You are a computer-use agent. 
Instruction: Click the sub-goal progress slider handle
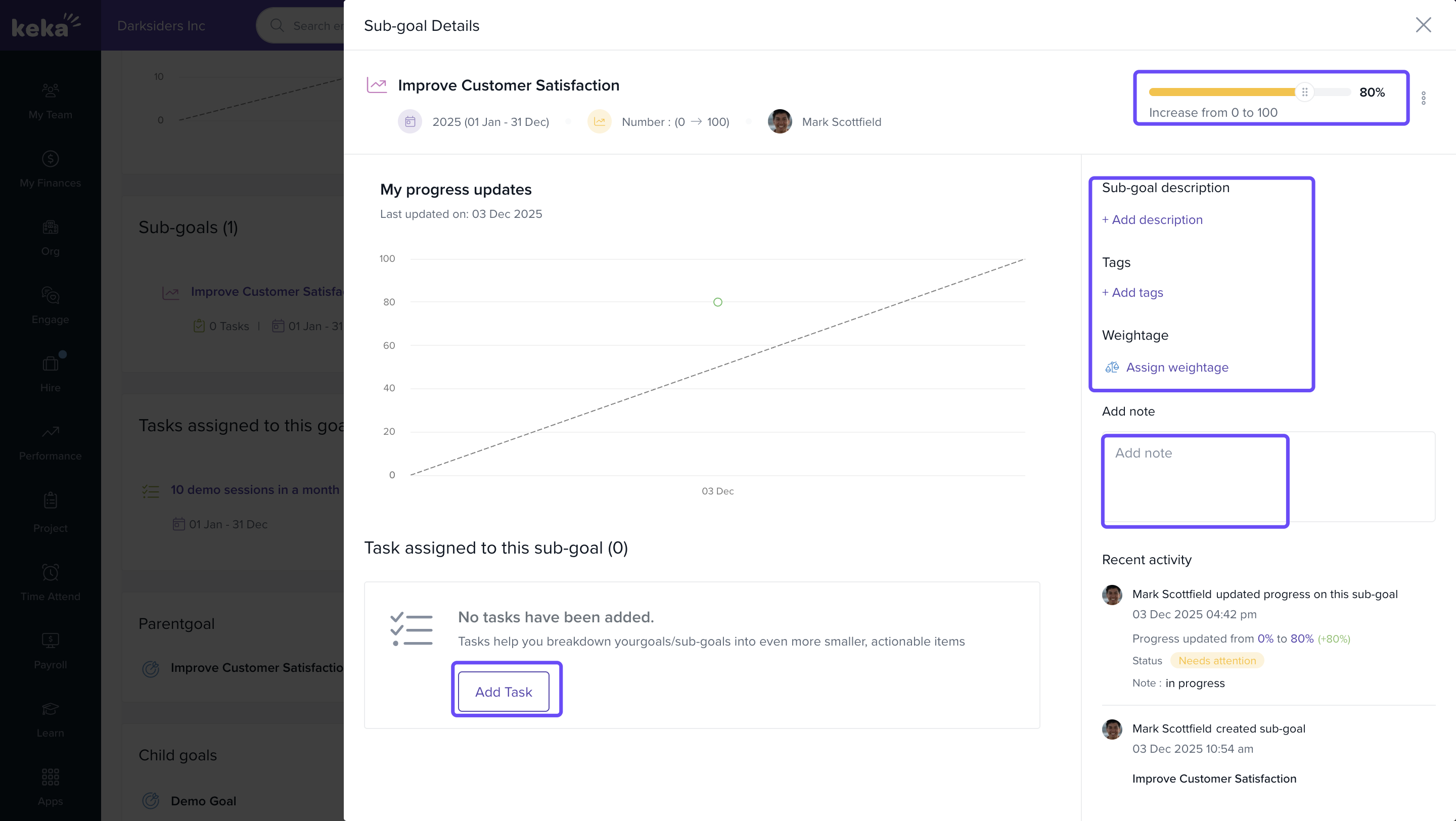click(x=1304, y=92)
